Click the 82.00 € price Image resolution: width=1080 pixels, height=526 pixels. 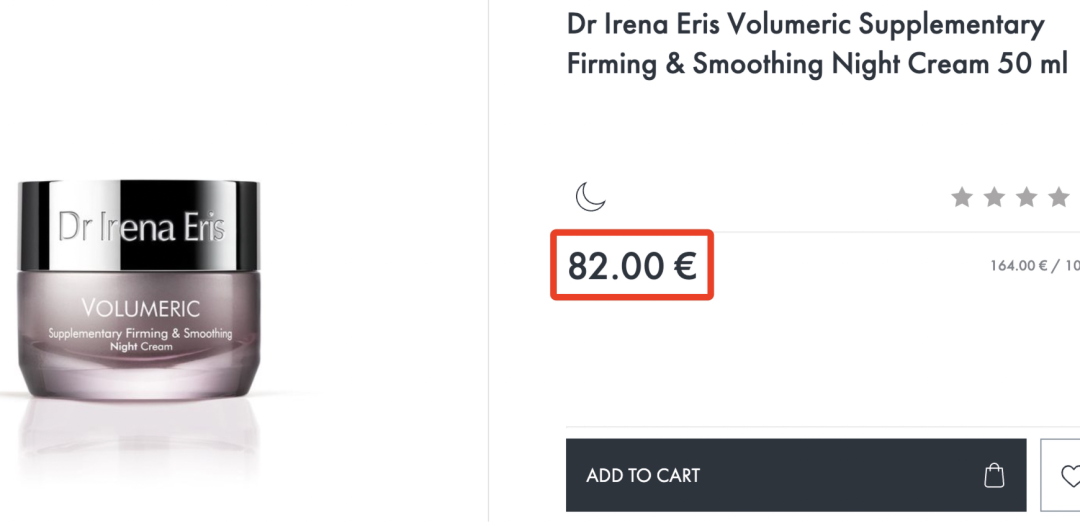(x=632, y=266)
